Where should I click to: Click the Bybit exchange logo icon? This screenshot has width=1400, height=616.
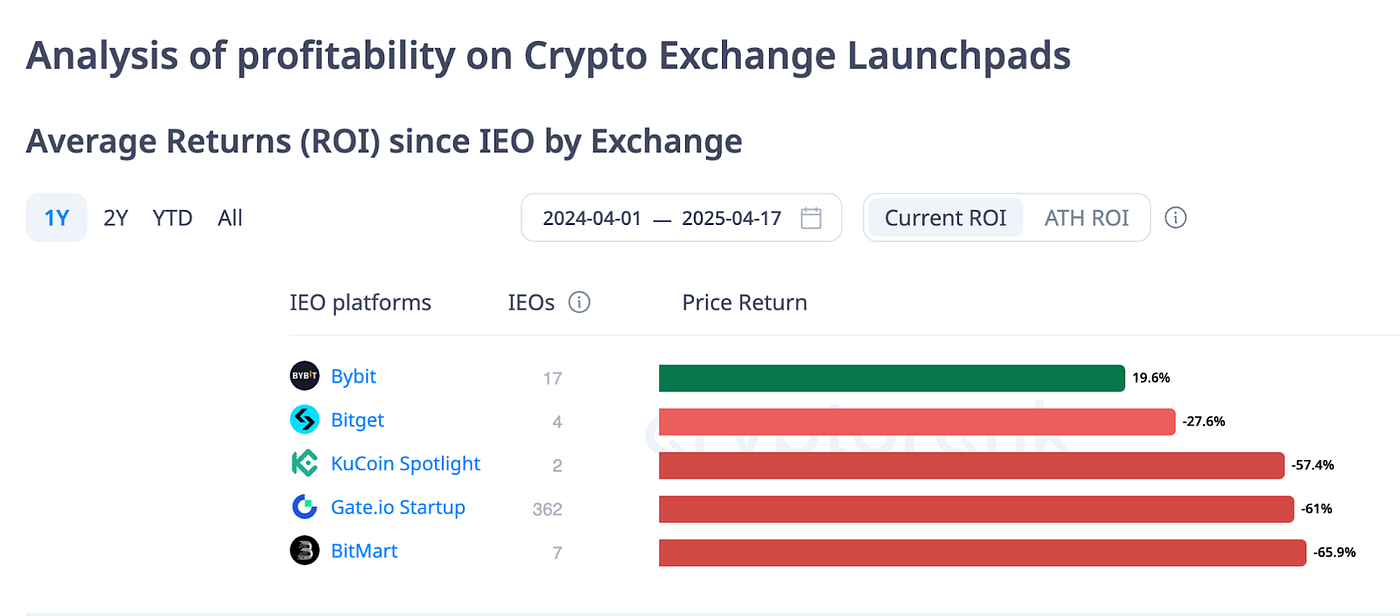pos(304,376)
